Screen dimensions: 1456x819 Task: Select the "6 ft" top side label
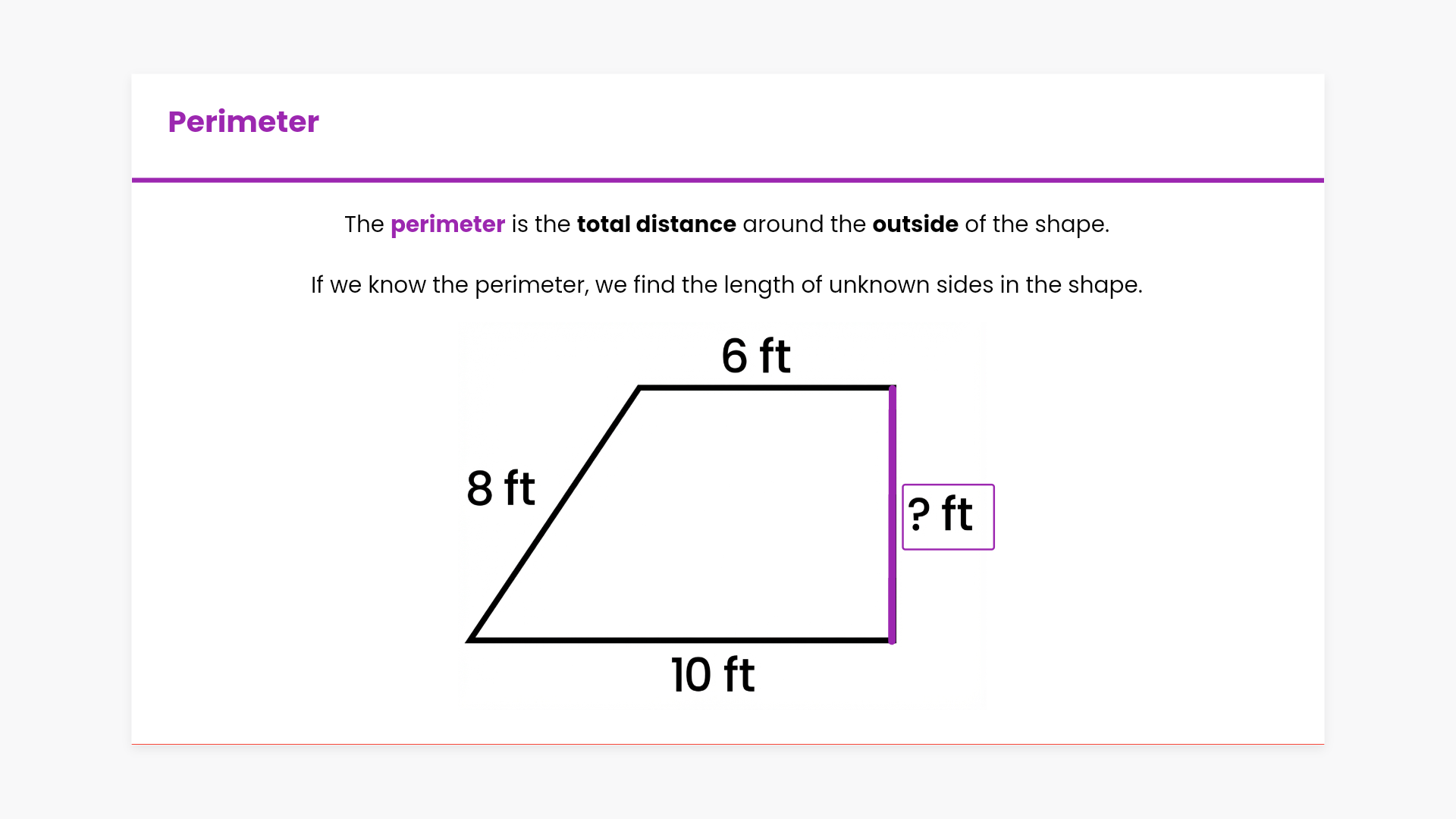pos(755,356)
